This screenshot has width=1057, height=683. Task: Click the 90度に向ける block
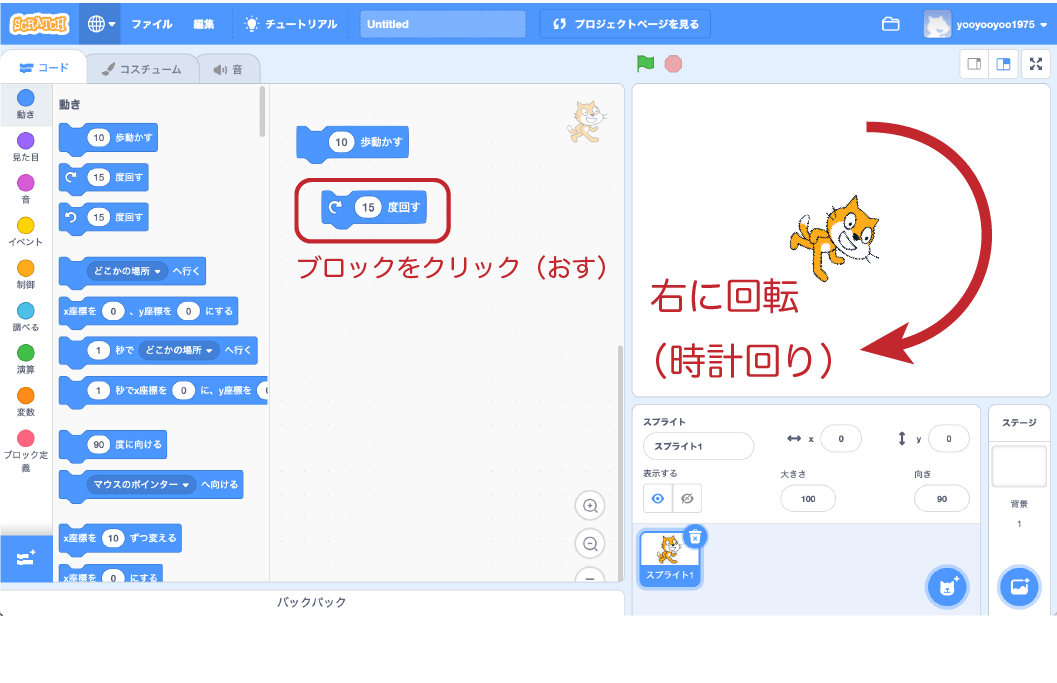113,445
